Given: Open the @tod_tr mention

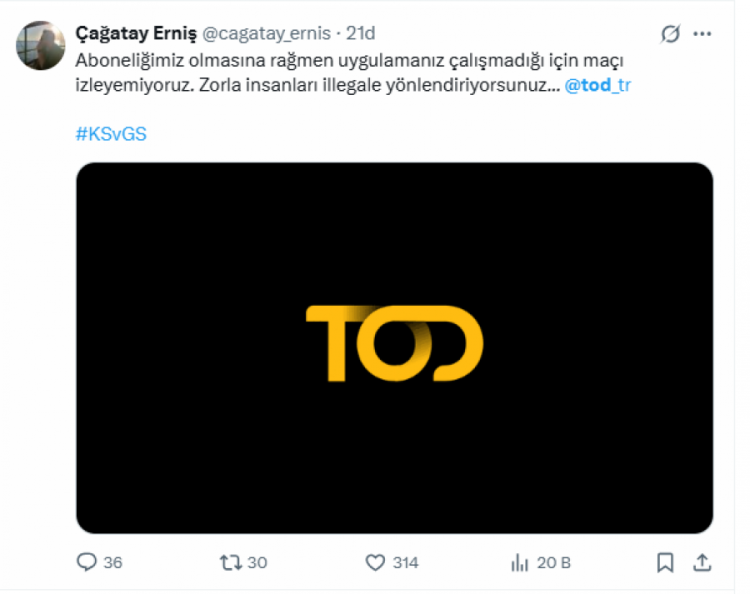Looking at the screenshot, I should click(598, 85).
